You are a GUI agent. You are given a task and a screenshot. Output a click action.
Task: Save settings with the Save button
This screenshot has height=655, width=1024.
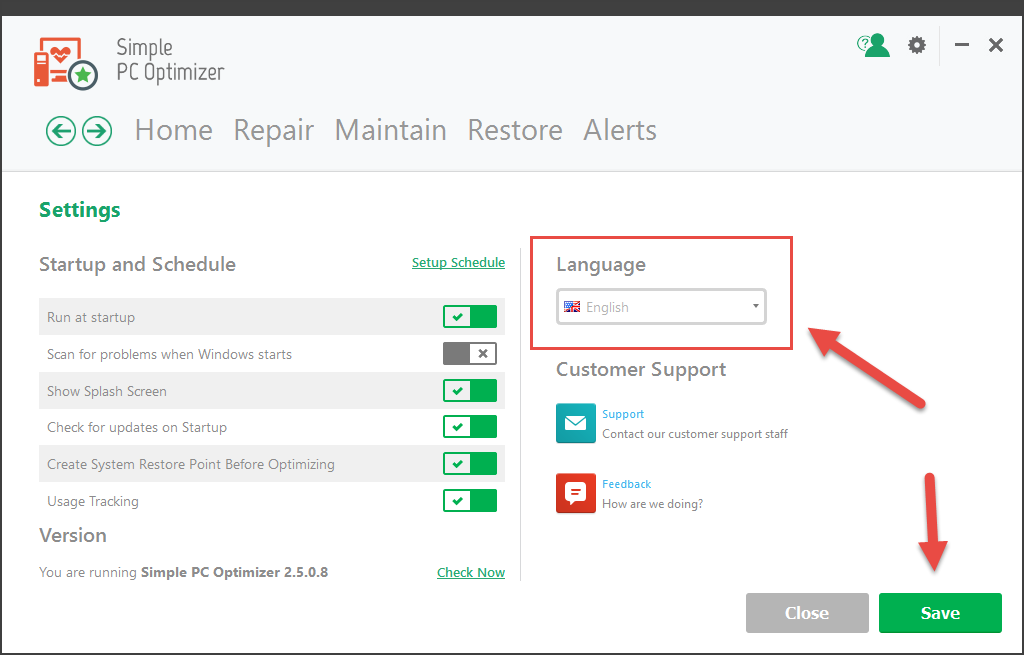(940, 613)
